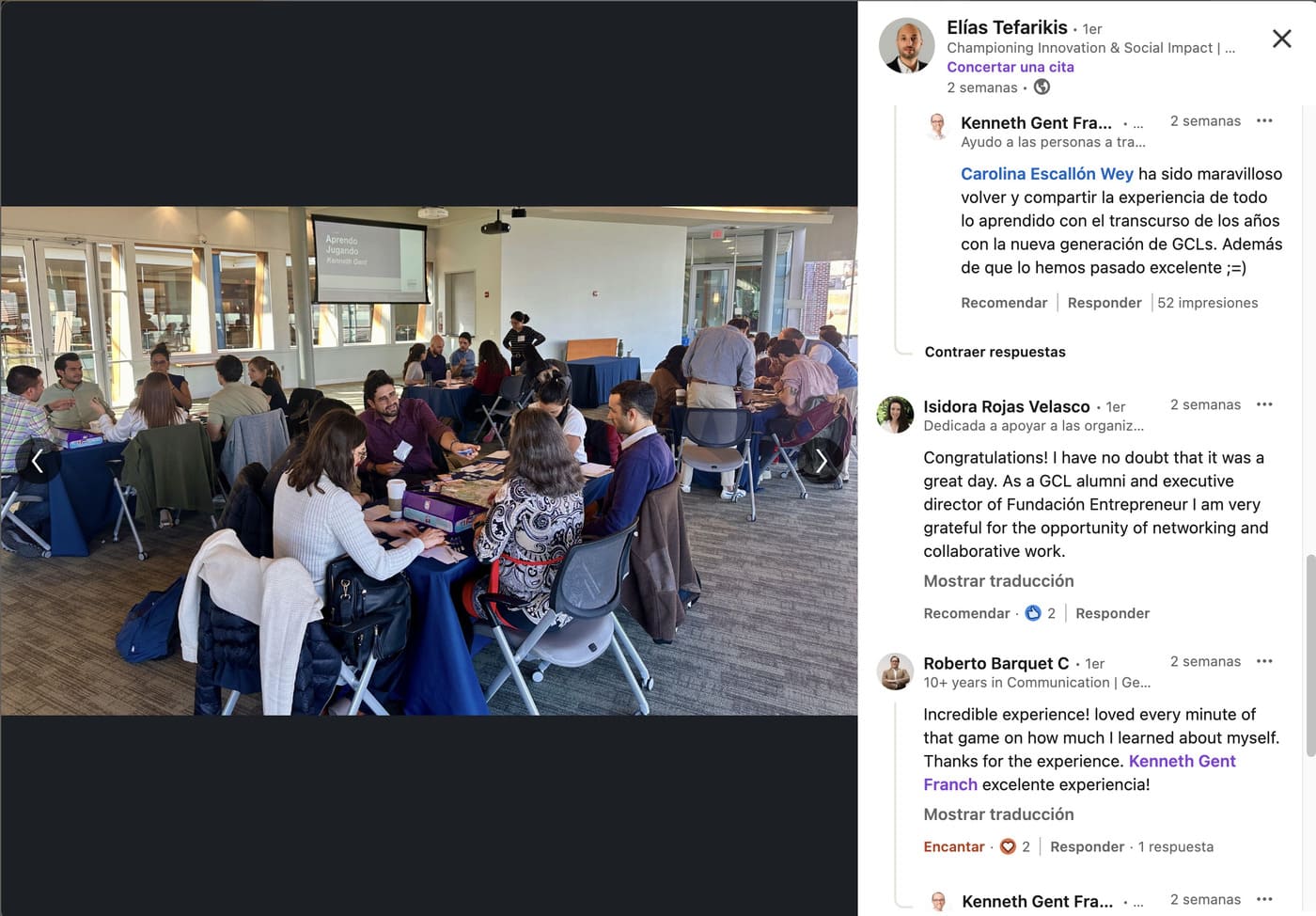Image resolution: width=1316 pixels, height=916 pixels.
Task: Show translation of Isidora's comment
Action: pos(998,581)
